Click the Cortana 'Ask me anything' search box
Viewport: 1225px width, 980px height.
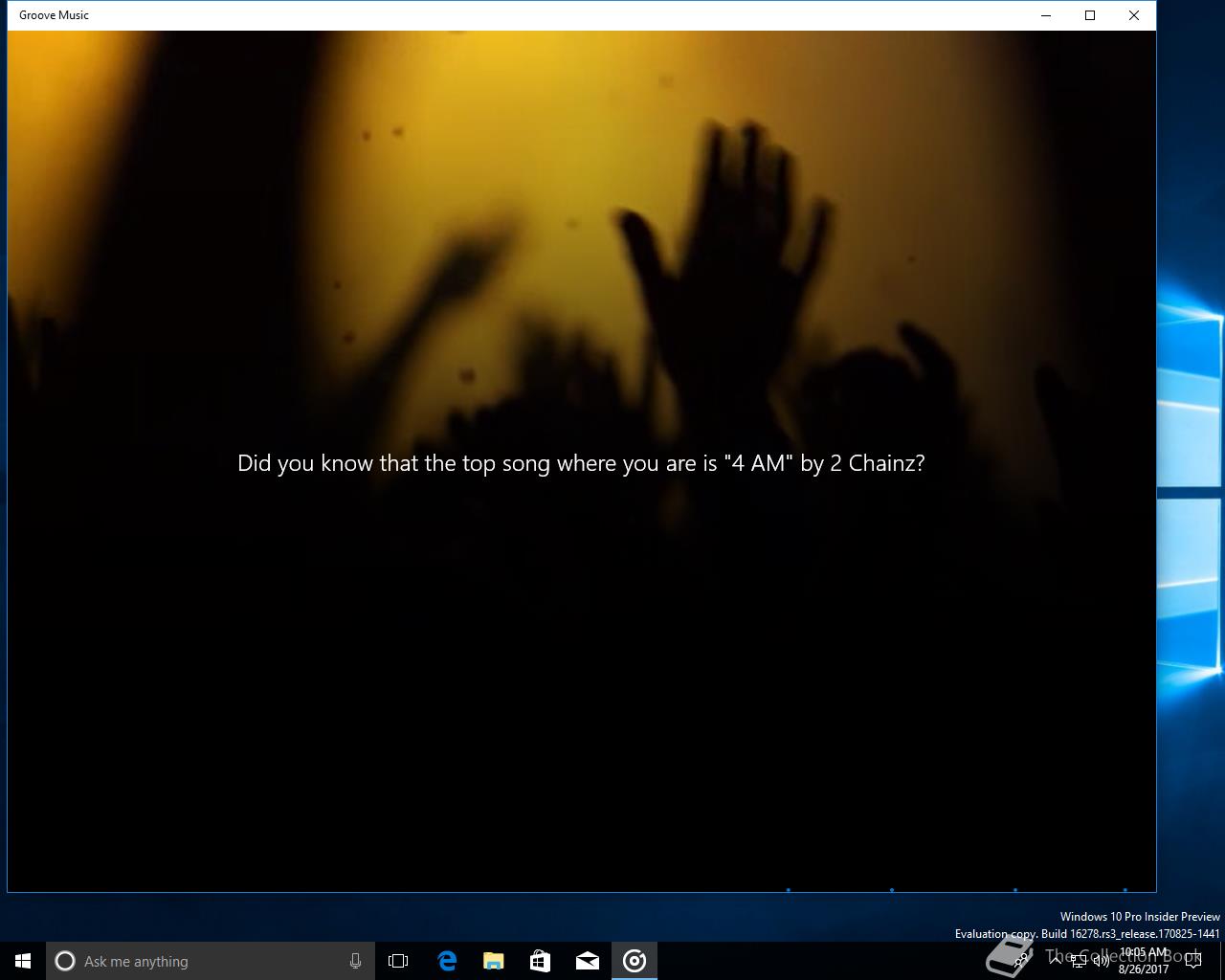point(209,961)
